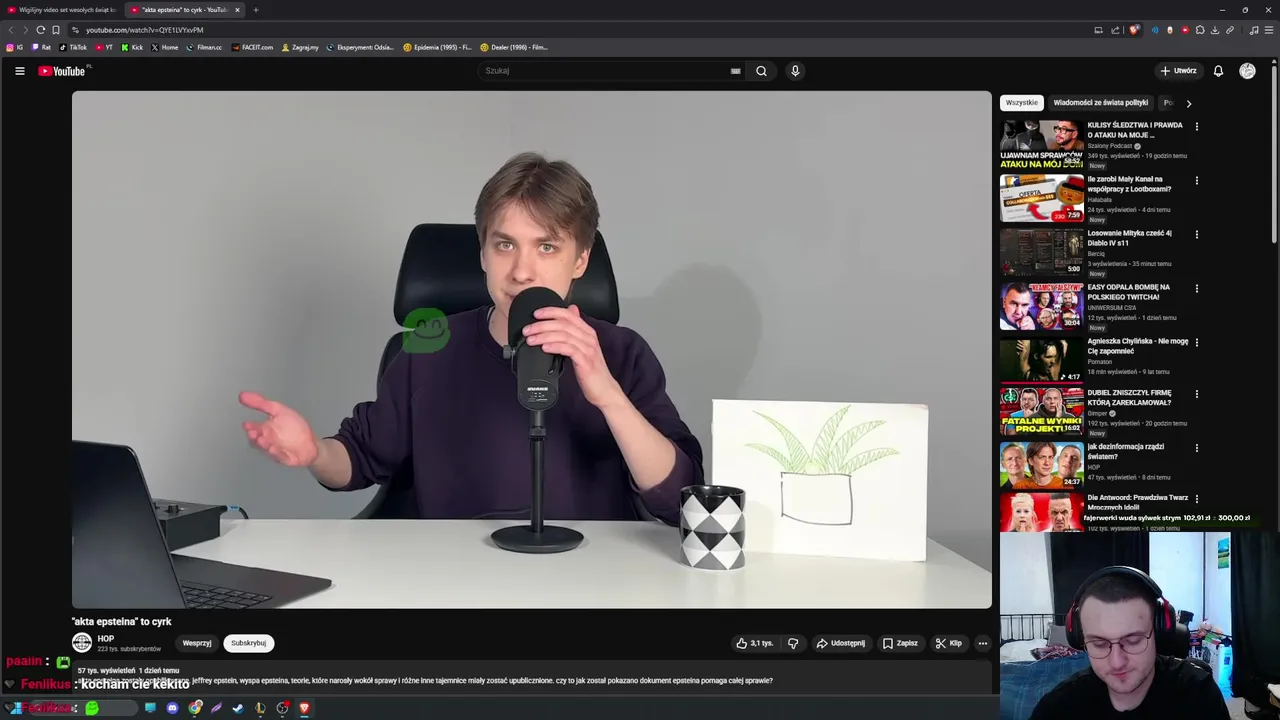Go to YouTube home via logo
Screen dimensions: 1280x720
click(62, 71)
